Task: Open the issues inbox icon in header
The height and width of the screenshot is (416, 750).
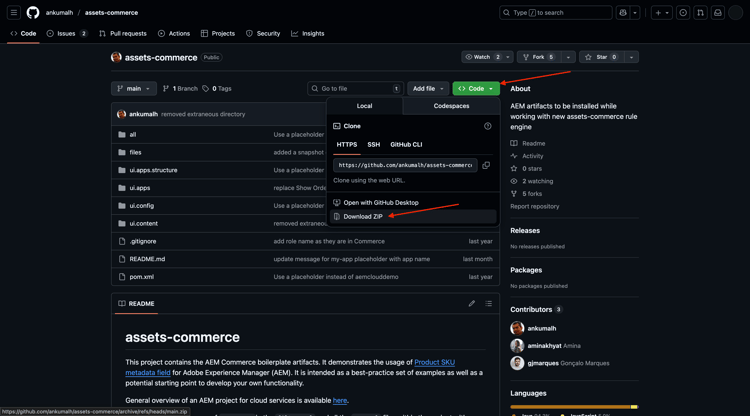Action: click(x=683, y=12)
